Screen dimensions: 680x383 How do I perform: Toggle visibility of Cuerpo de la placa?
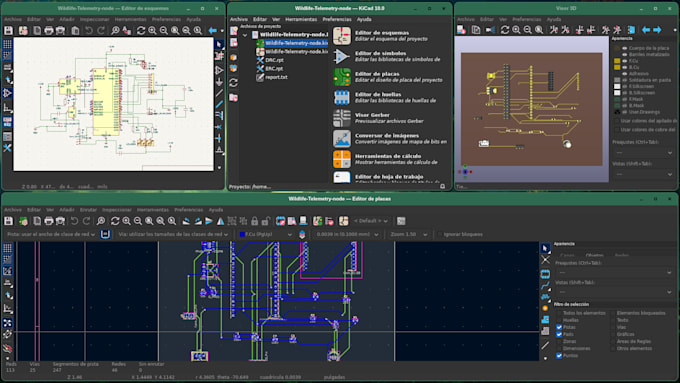[x=625, y=48]
